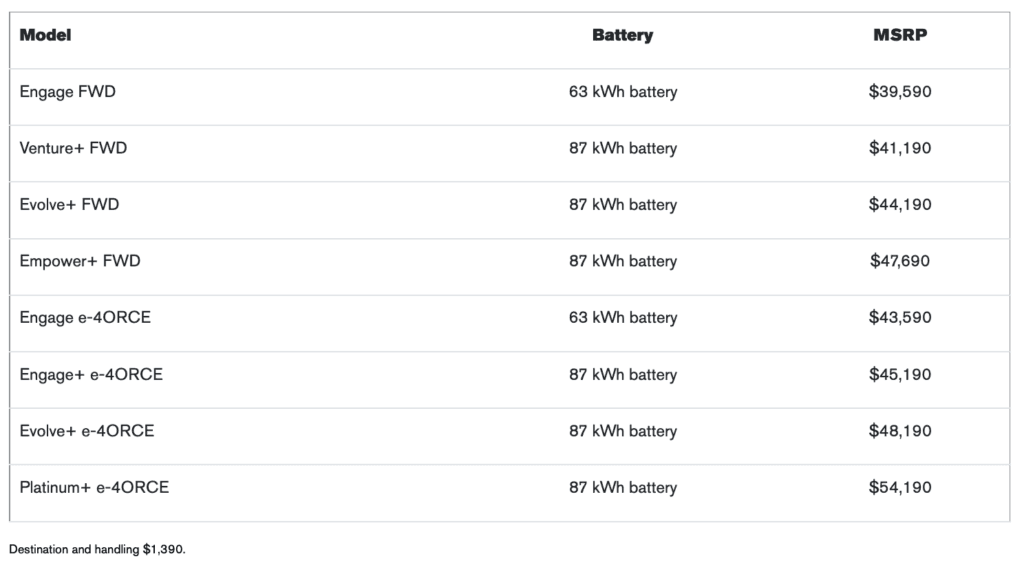Click the Empower+ FWD model cell
Image resolution: width=1024 pixels, height=563 pixels.
[x=80, y=261]
